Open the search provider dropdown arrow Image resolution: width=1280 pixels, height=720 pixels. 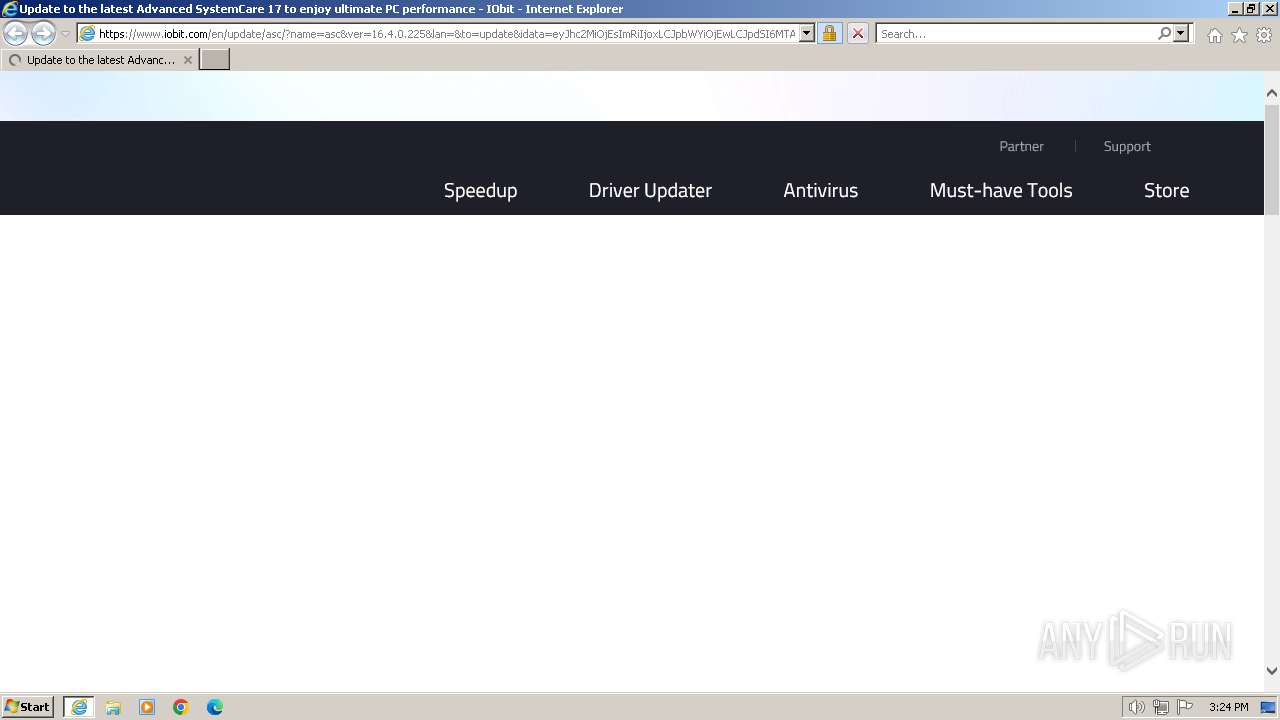(1181, 33)
